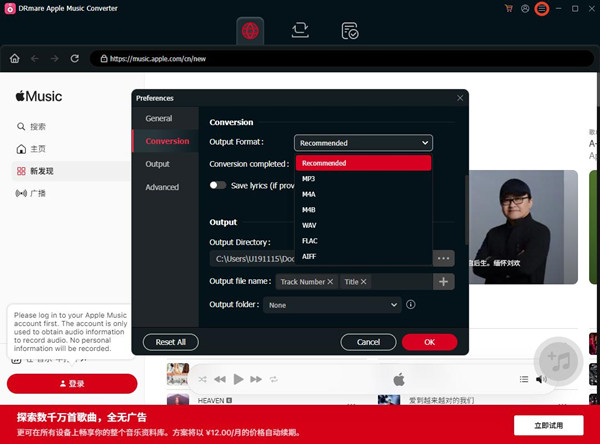The width and height of the screenshot is (600, 444).
Task: Open the 主页 home item in sidebar
Action: (x=31, y=149)
